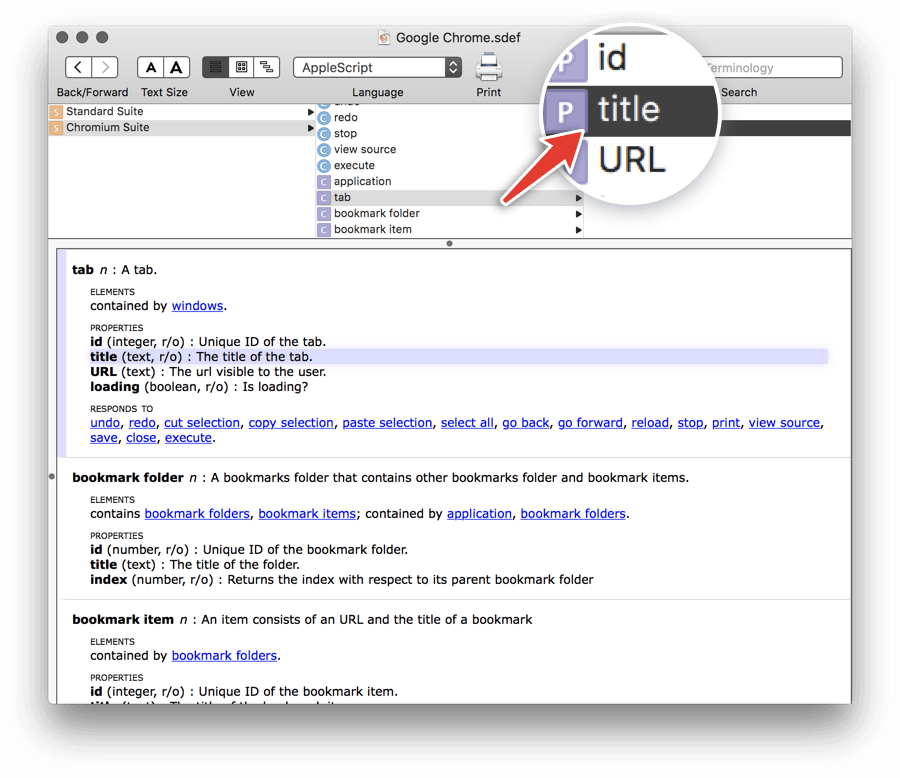Expand the bookmark item class arrow
Viewport: 900px width, 778px height.
(578, 230)
